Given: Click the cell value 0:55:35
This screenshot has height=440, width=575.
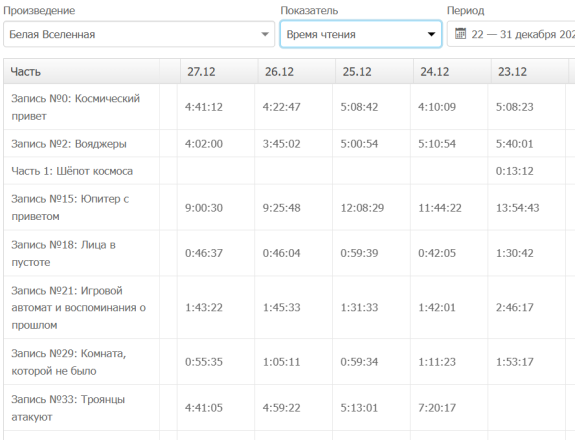Looking at the screenshot, I should (x=204, y=362).
